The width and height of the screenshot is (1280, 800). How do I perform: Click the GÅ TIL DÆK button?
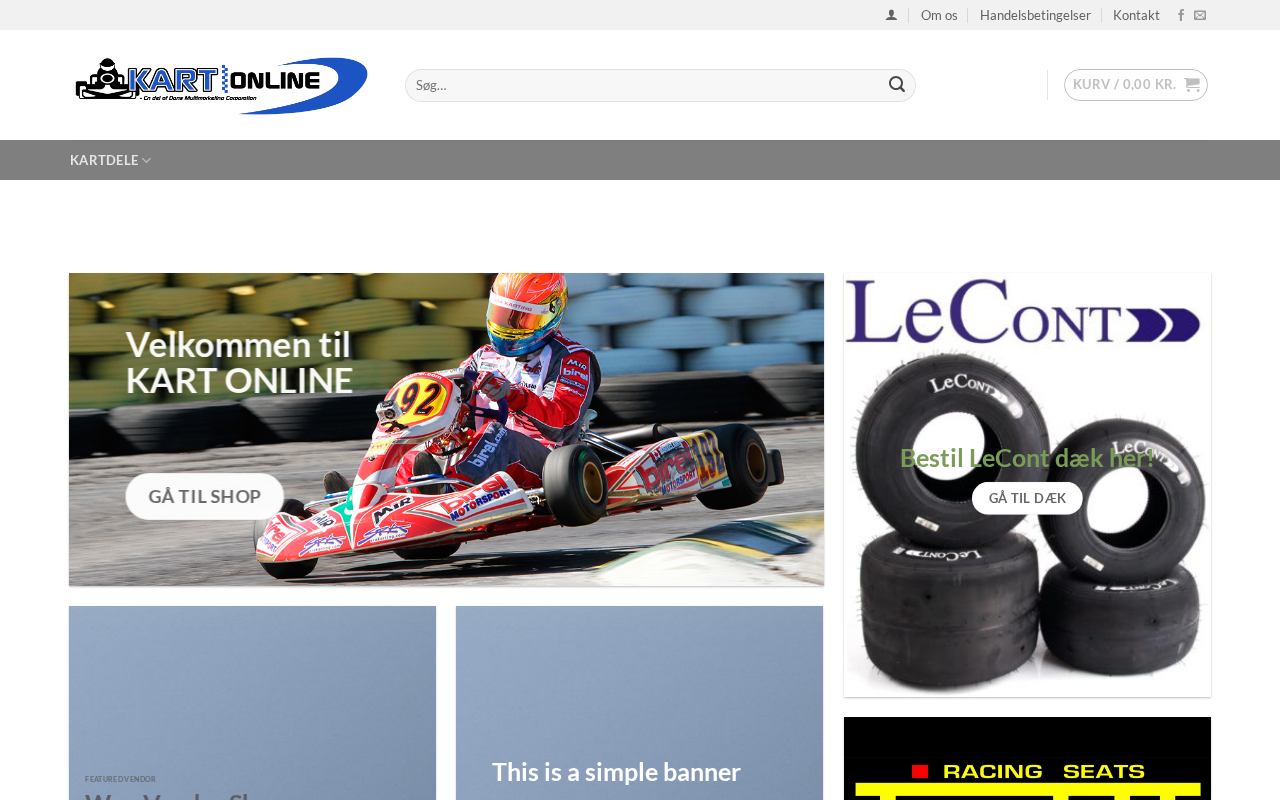[x=1027, y=498]
